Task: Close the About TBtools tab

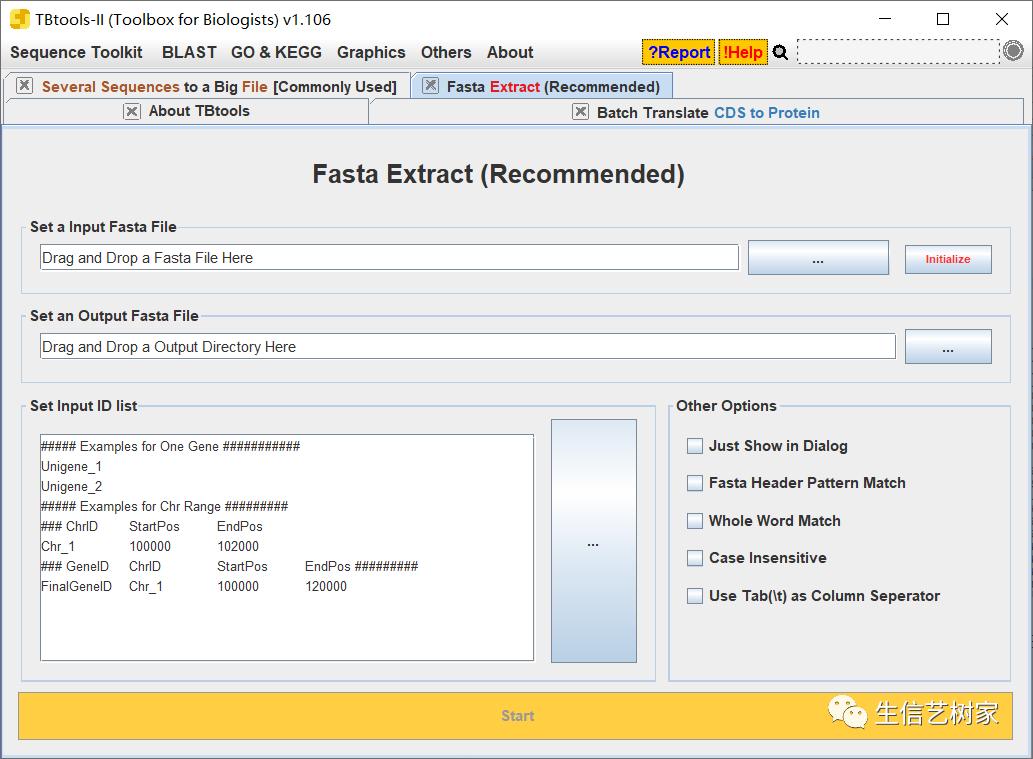Action: (x=132, y=111)
